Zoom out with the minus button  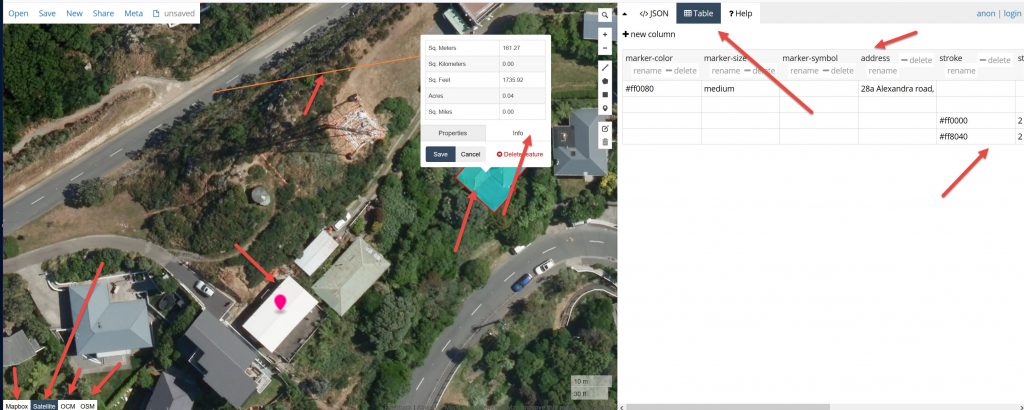pyautogui.click(x=605, y=48)
